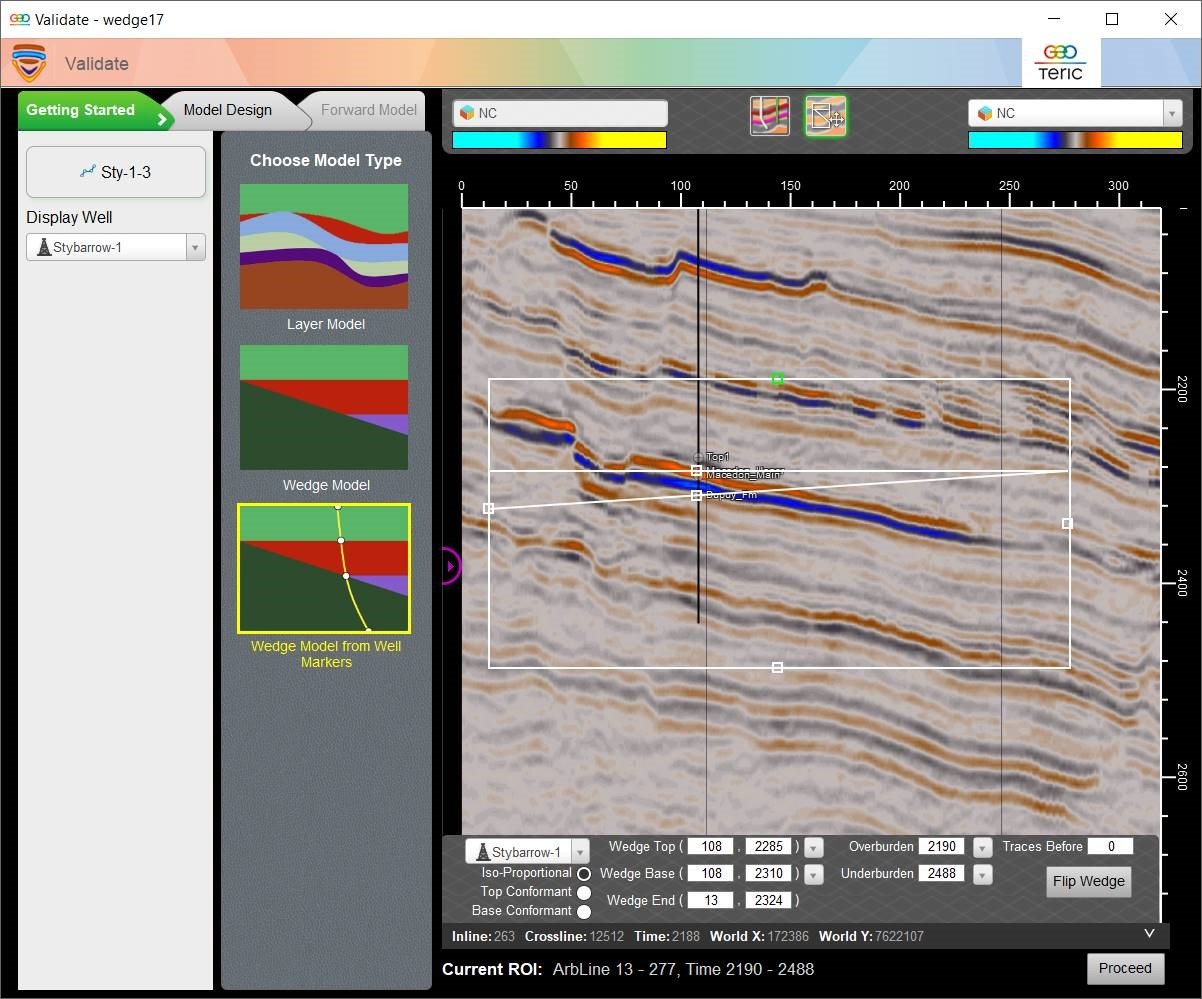The height and width of the screenshot is (999, 1202).
Task: Click the Validate app logo icon
Action: click(x=29, y=63)
